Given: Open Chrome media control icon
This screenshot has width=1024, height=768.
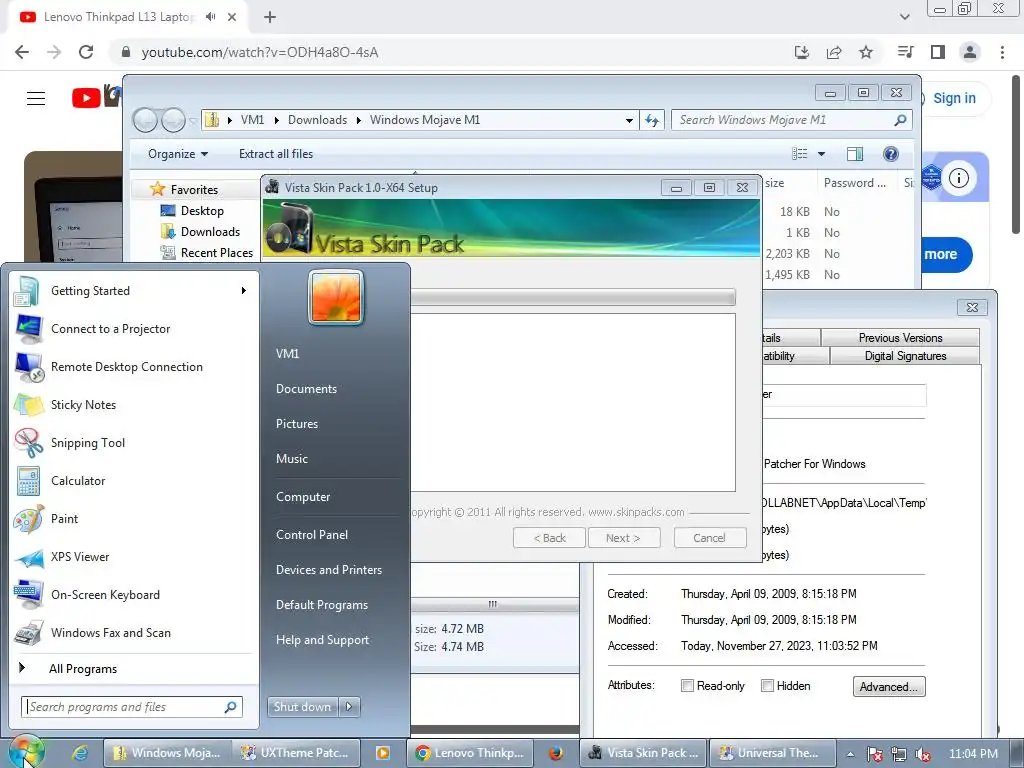Looking at the screenshot, I should pos(906,52).
